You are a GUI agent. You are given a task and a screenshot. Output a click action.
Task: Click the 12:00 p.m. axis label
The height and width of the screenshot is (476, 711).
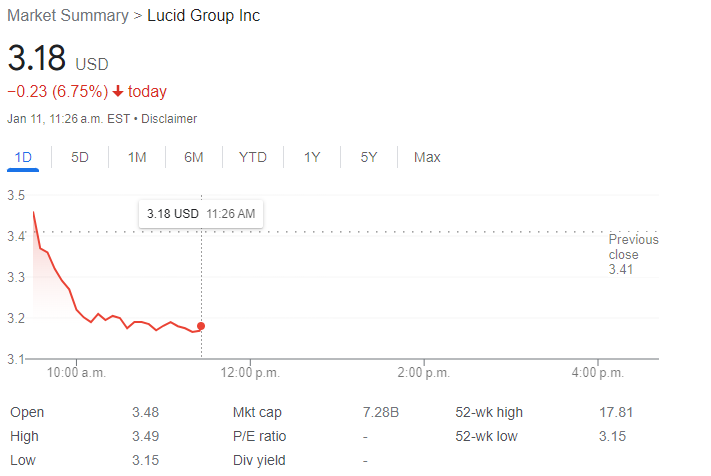[250, 373]
